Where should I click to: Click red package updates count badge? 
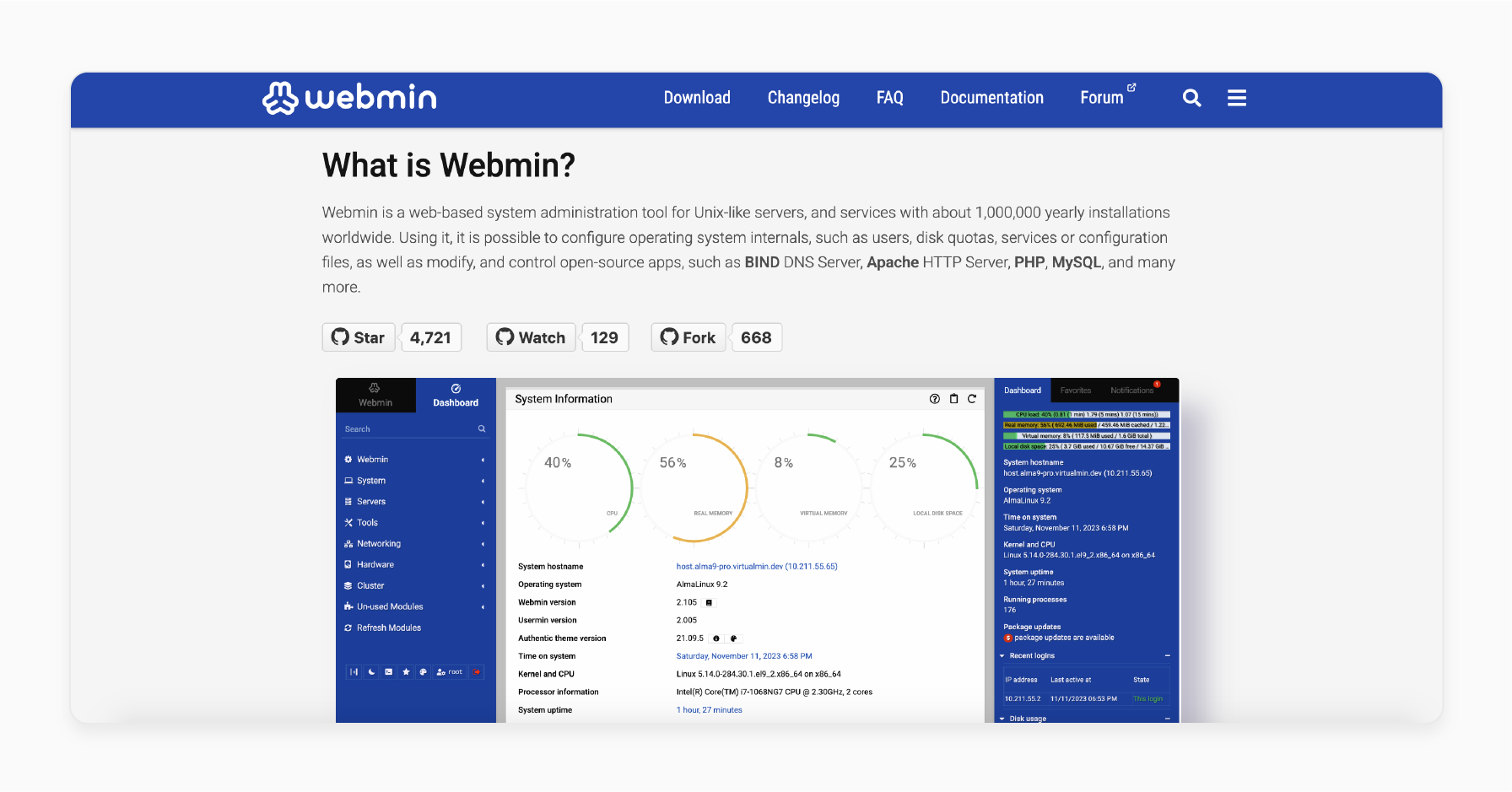pyautogui.click(x=1008, y=638)
